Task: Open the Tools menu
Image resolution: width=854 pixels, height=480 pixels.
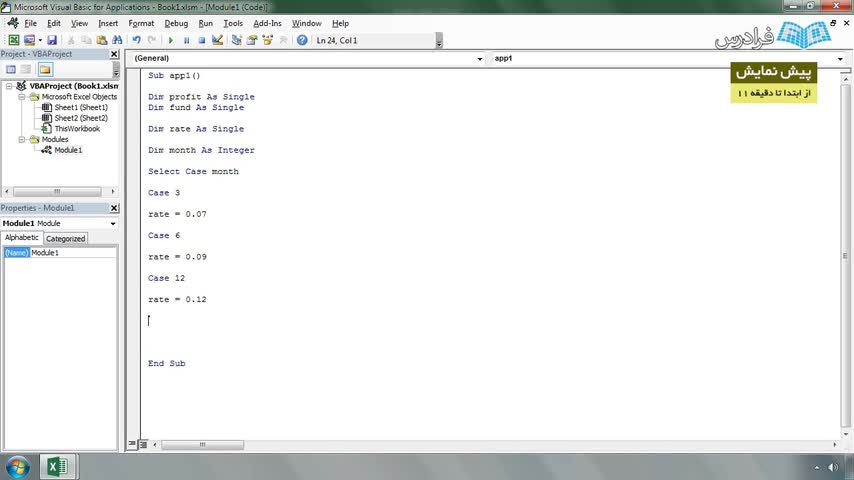Action: click(233, 23)
